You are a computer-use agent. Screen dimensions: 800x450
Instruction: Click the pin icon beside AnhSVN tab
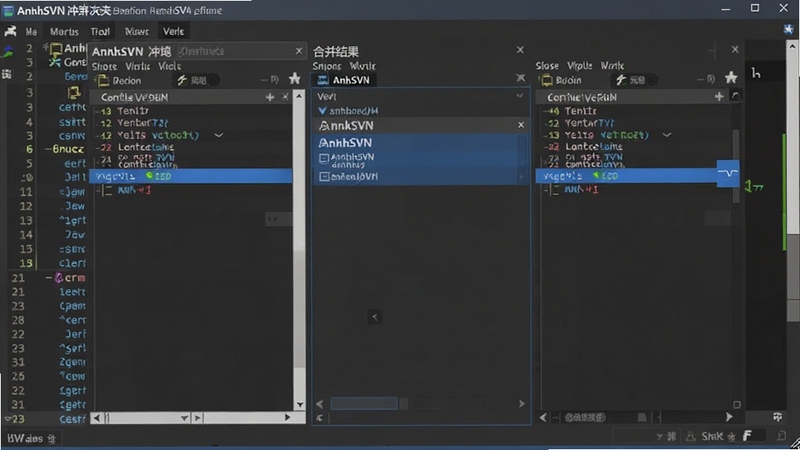(x=520, y=78)
